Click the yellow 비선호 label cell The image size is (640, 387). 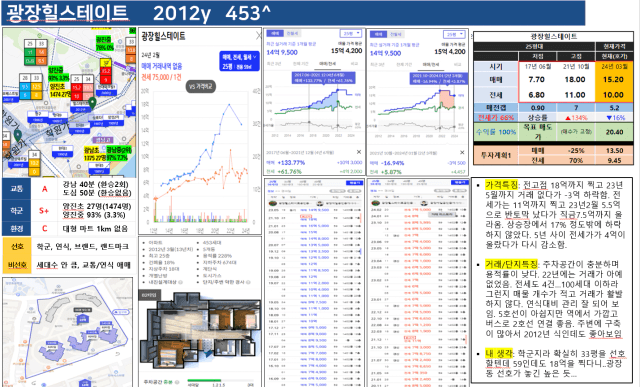click(x=17, y=265)
